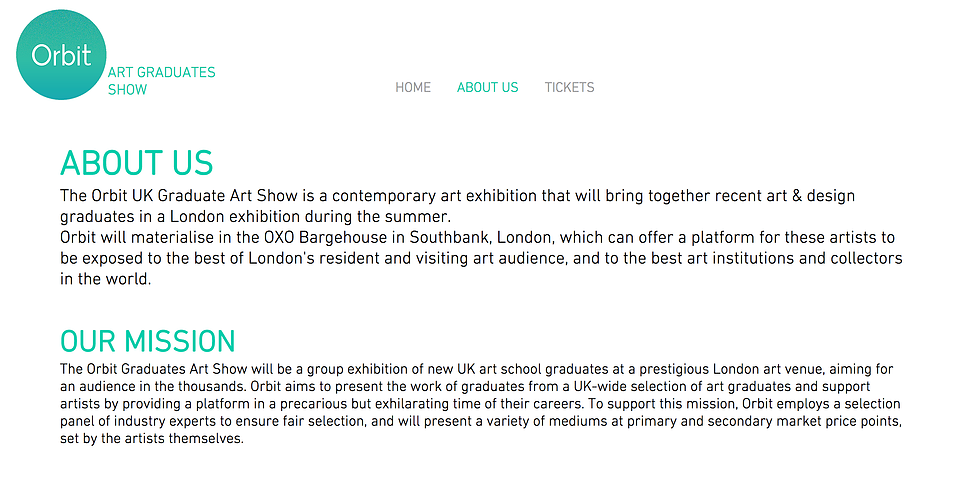
Task: Select ABOUT US in the navigation bar
Action: click(x=487, y=87)
